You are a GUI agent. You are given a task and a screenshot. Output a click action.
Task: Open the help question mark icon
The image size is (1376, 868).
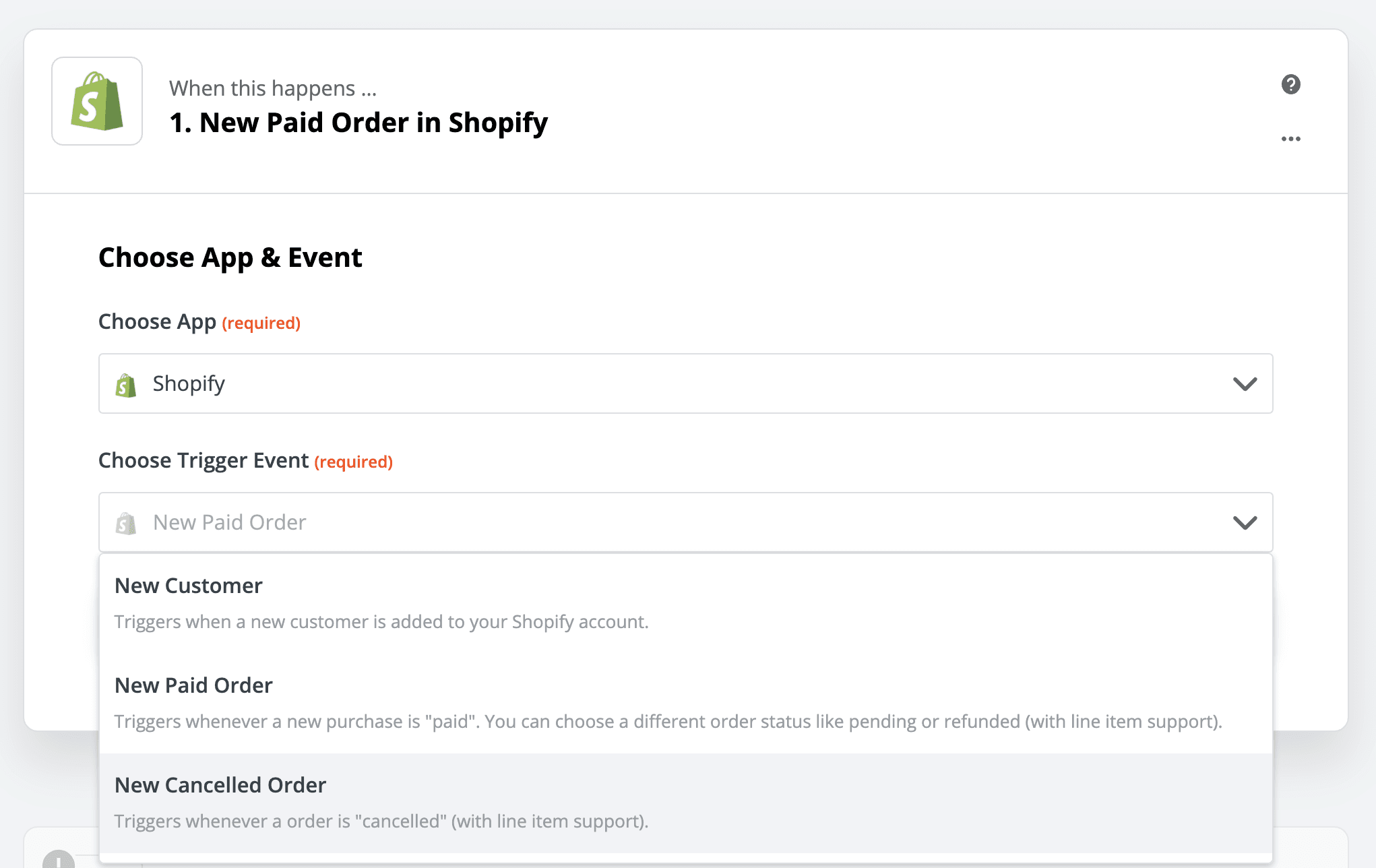click(1290, 84)
